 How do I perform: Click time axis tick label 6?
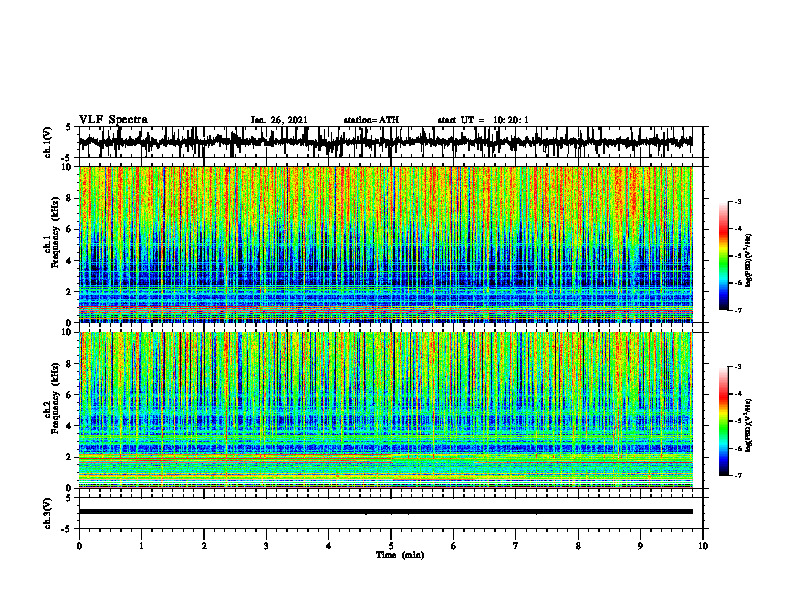click(454, 546)
